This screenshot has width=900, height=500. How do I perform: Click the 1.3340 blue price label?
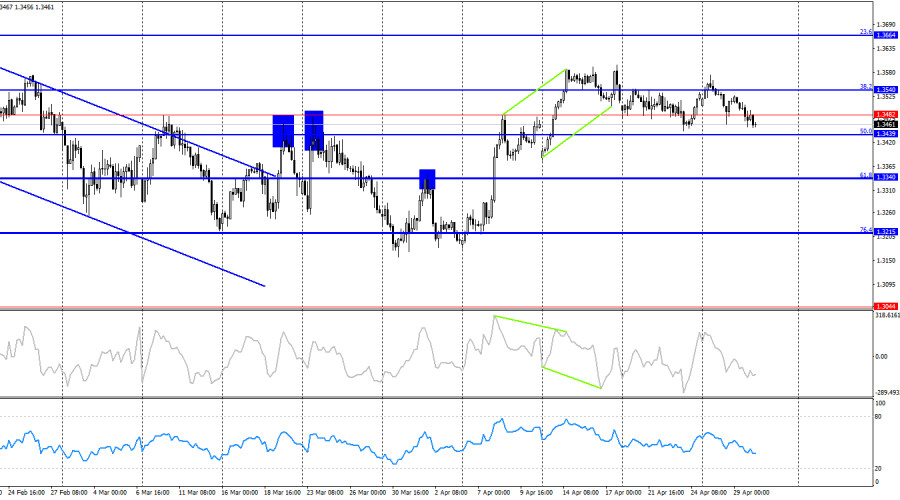[886, 177]
